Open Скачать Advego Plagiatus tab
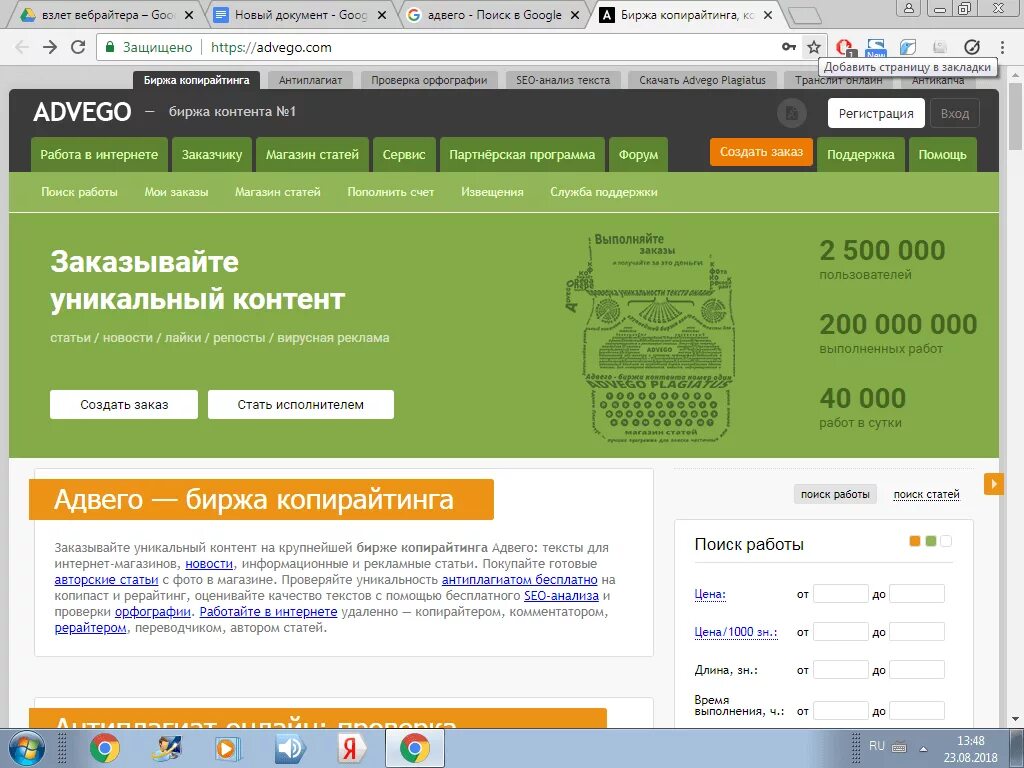 [702, 80]
